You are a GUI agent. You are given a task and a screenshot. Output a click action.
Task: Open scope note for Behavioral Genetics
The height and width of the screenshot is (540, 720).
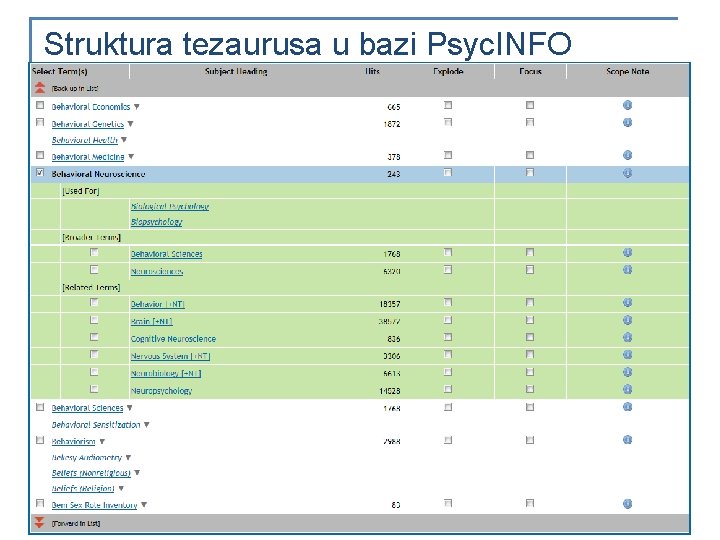coord(627,123)
